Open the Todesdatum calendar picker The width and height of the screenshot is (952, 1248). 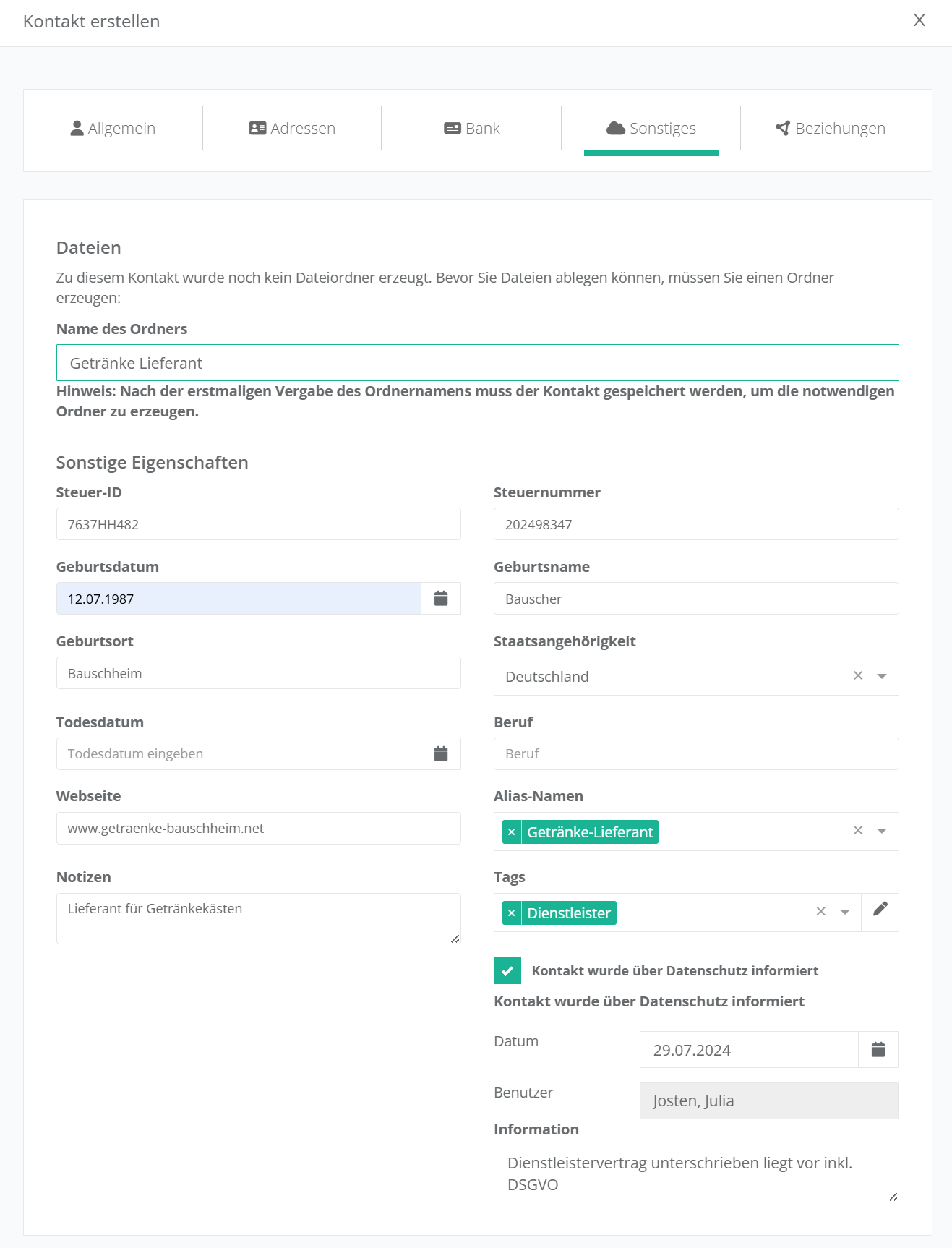tap(440, 754)
